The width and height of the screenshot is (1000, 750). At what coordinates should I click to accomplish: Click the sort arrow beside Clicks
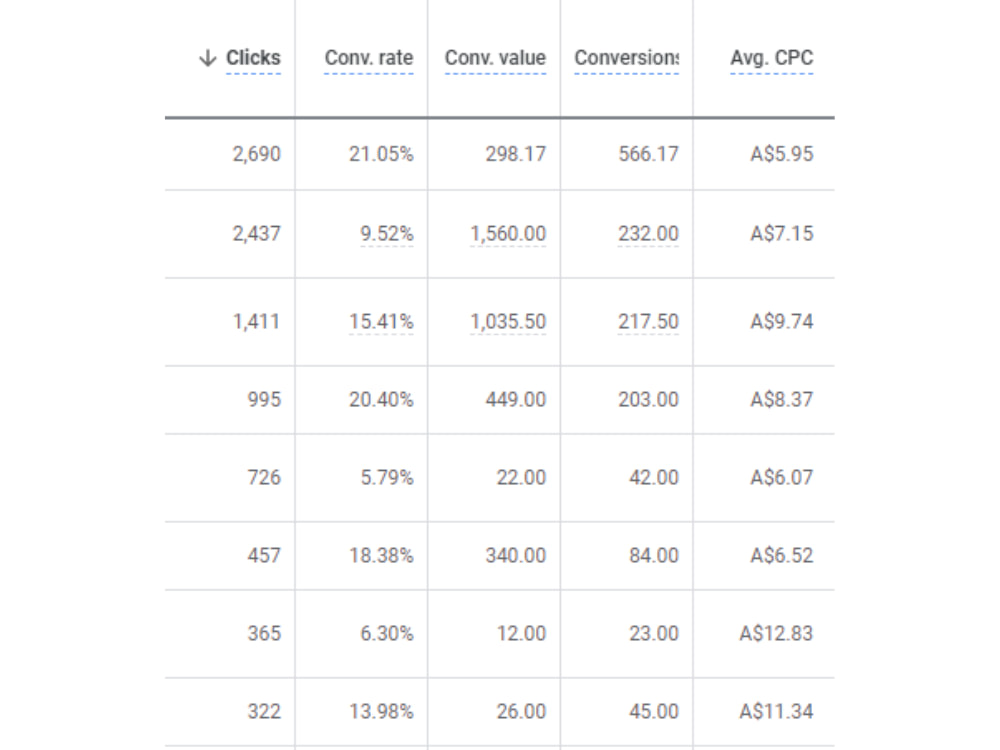coord(207,58)
